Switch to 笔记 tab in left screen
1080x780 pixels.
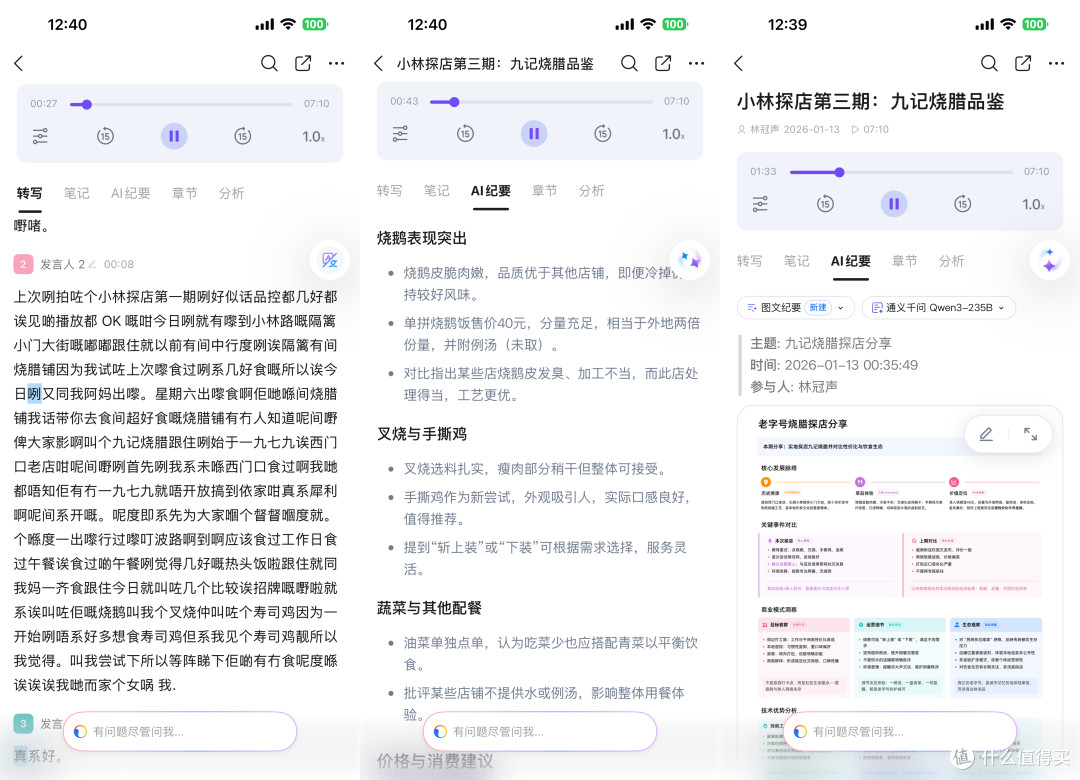(x=76, y=193)
